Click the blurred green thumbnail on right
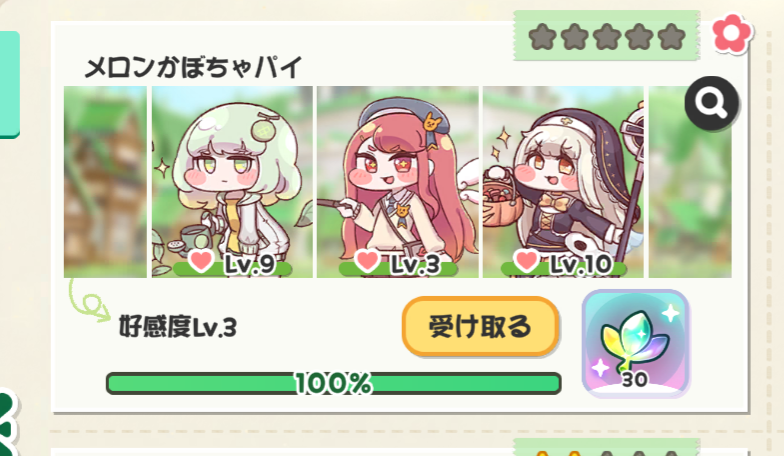Screen dimensions: 784x456 (690, 182)
